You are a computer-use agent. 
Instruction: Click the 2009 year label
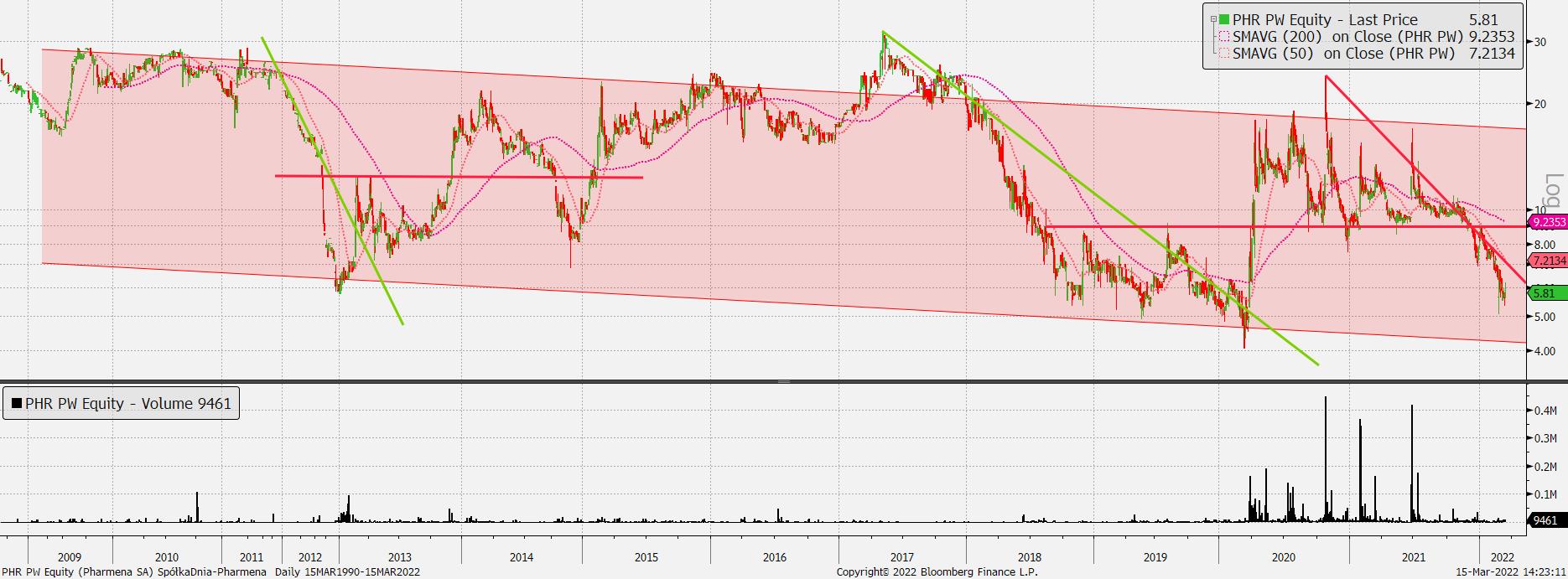pos(69,557)
